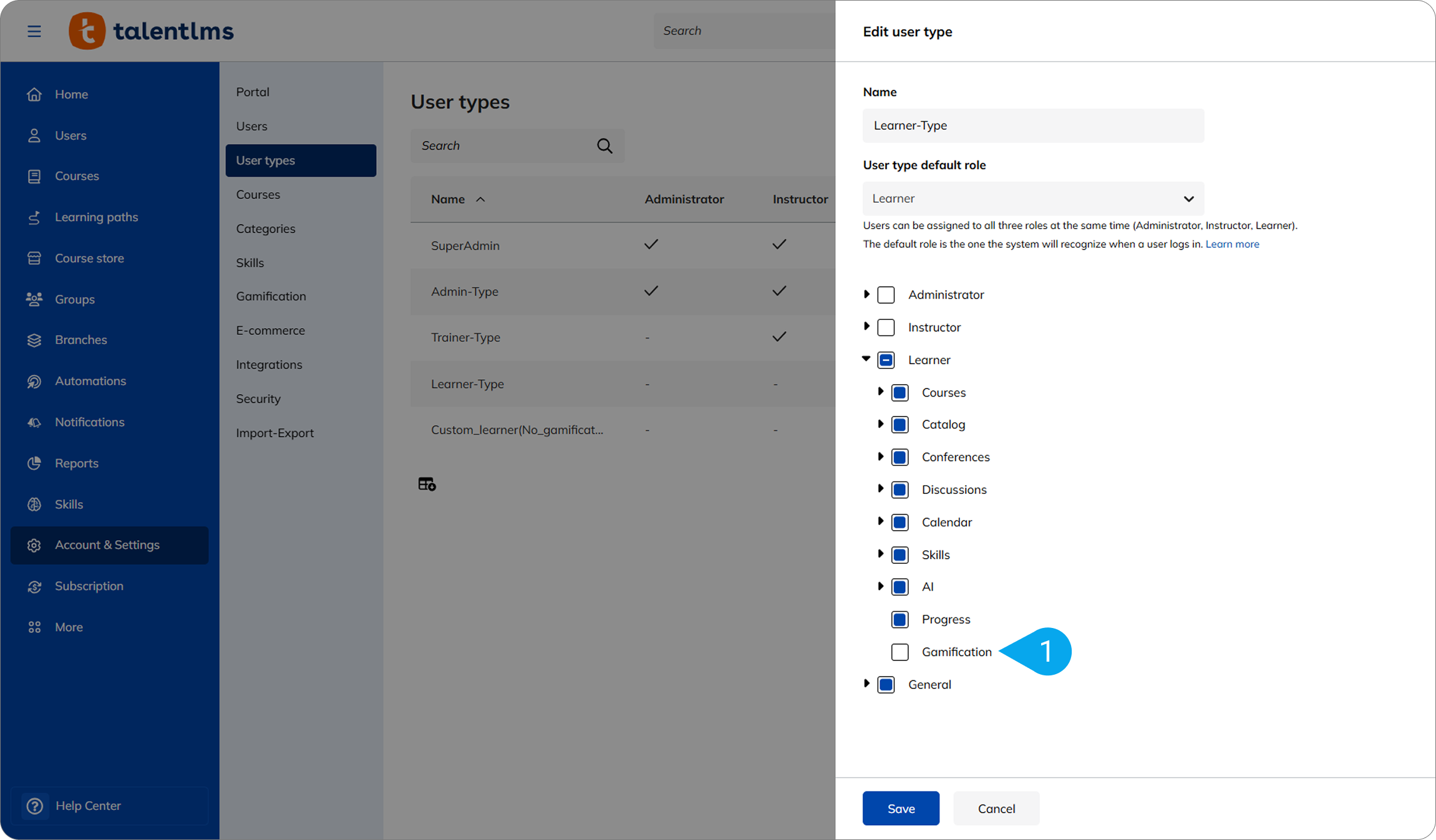Click the Save button
This screenshot has width=1436, height=840.
point(901,808)
